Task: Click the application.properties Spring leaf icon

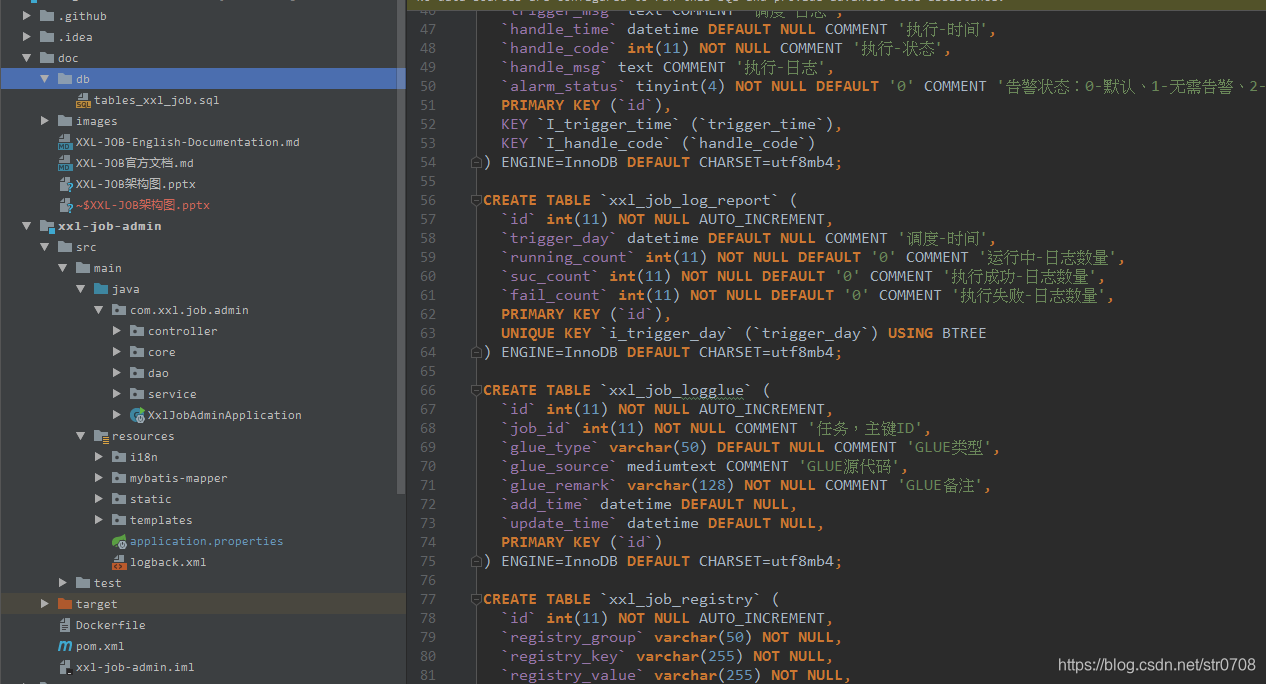Action: (119, 541)
